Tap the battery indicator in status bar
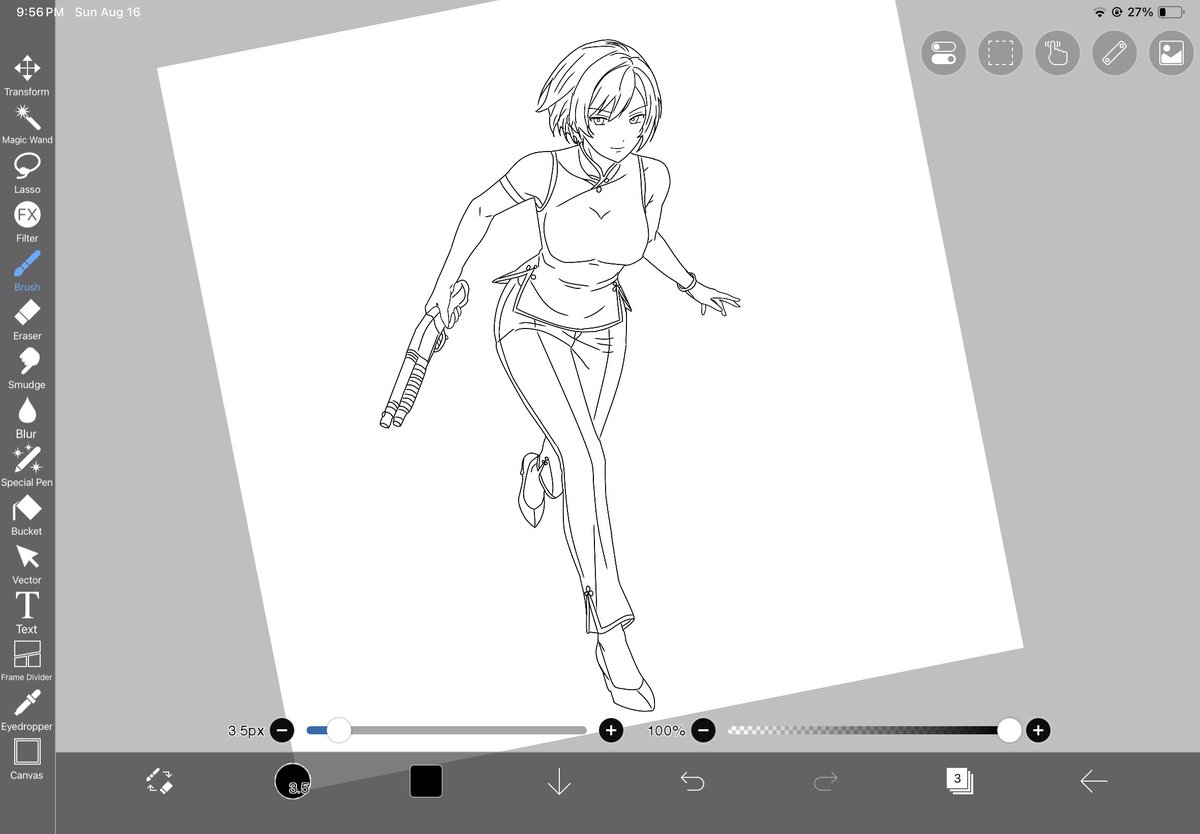1200x834 pixels. pos(1169,12)
